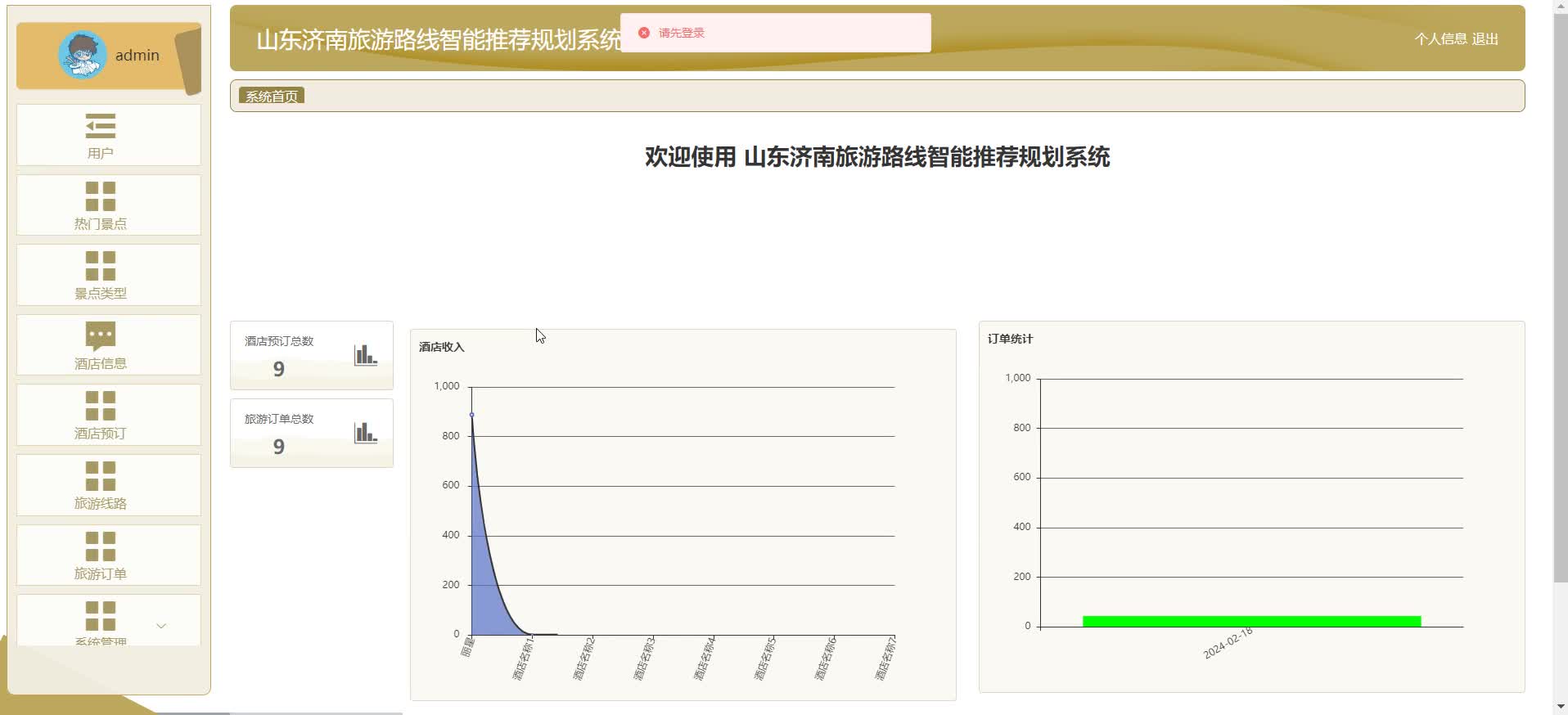Image resolution: width=1568 pixels, height=715 pixels.
Task: Click the 旅游线路 menu label
Action: 101,503
